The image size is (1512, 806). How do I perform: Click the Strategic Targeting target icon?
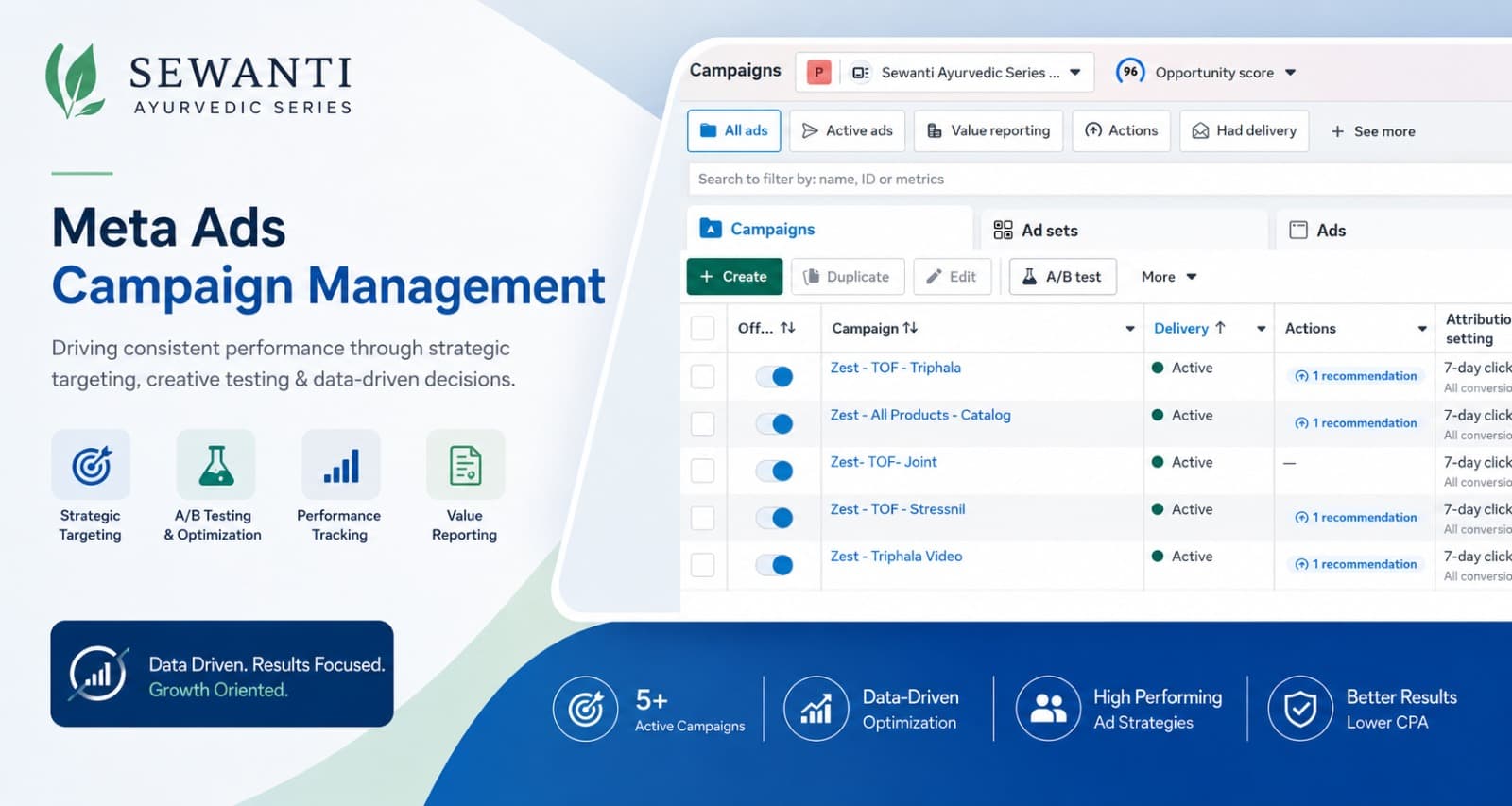92,465
